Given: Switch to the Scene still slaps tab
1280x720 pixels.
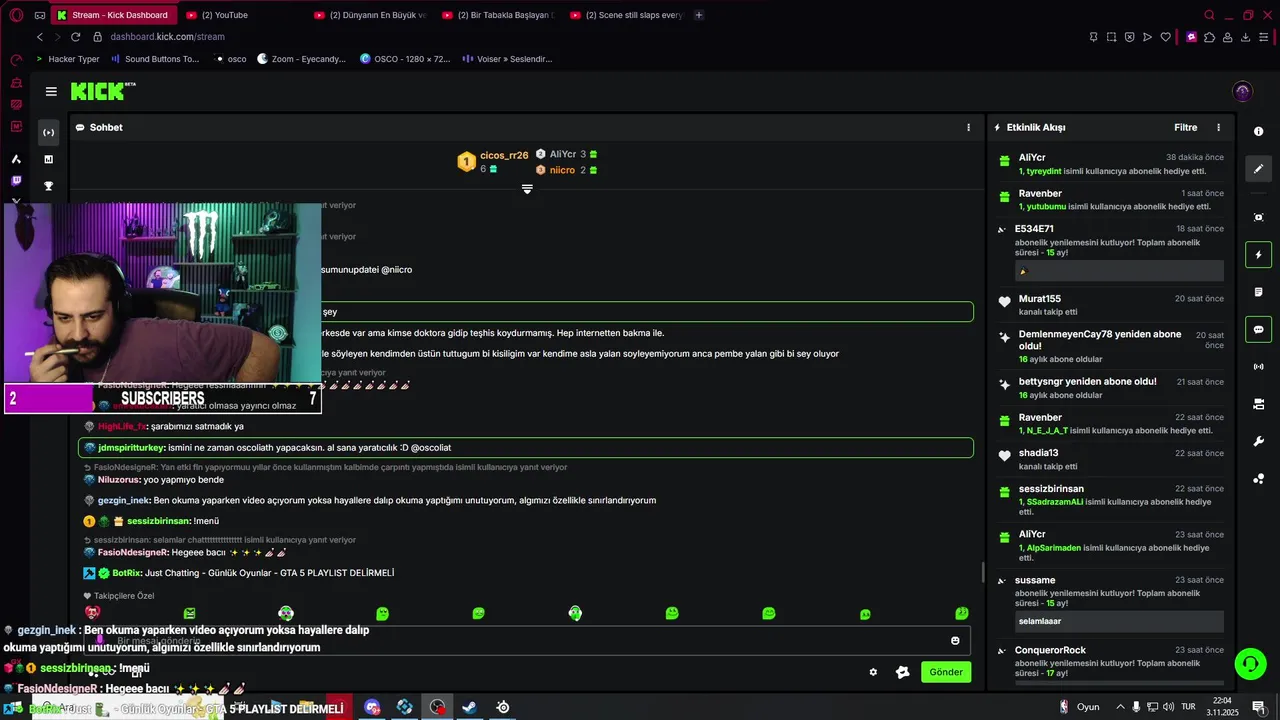Looking at the screenshot, I should pyautogui.click(x=626, y=15).
